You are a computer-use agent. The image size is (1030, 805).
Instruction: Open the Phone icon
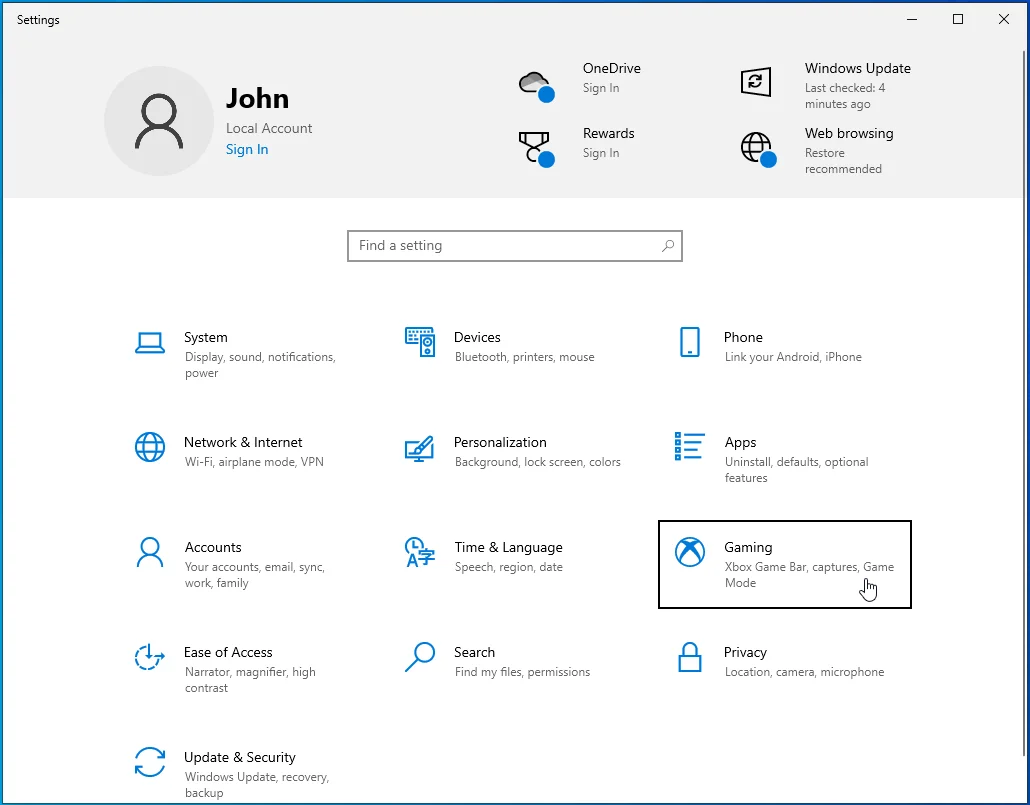(x=690, y=342)
